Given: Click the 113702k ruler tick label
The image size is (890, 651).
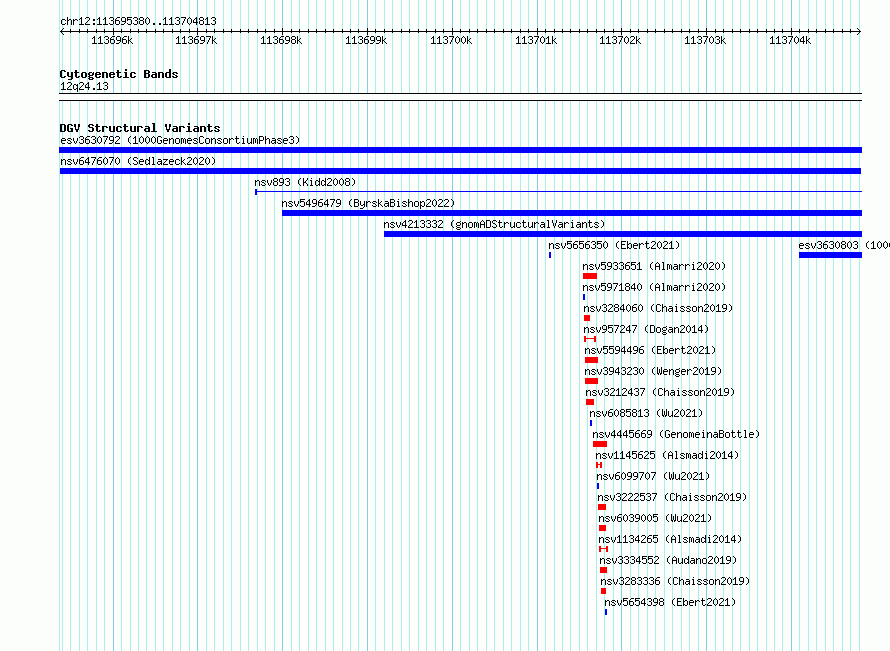Looking at the screenshot, I should pos(620,40).
